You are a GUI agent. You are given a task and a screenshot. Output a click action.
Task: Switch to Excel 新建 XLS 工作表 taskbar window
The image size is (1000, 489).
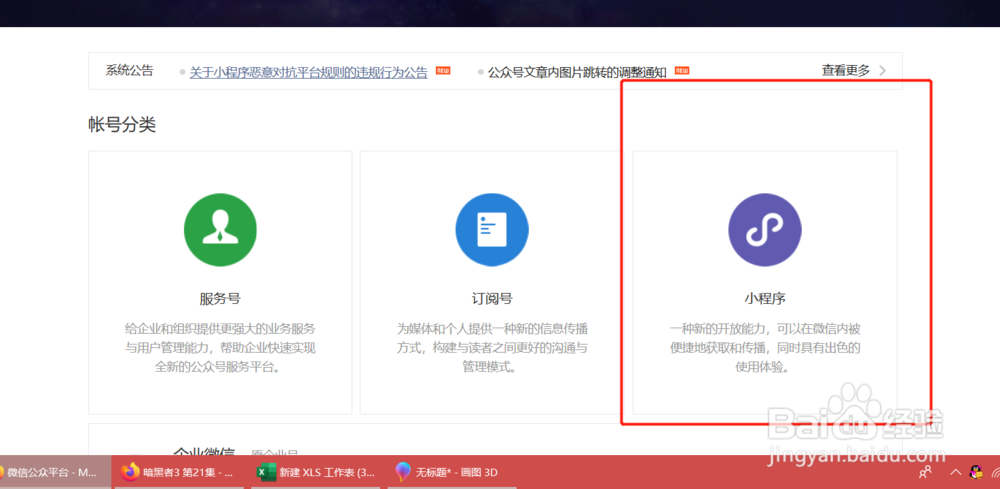pyautogui.click(x=316, y=472)
